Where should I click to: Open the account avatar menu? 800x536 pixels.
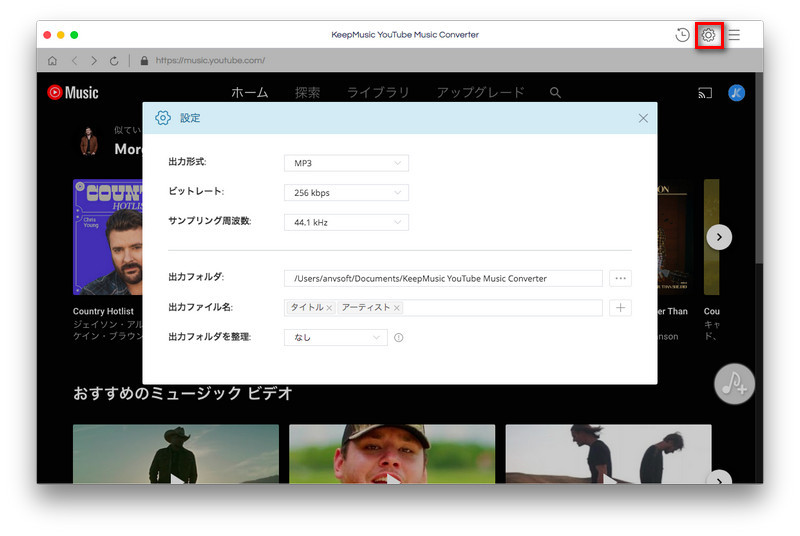point(736,93)
